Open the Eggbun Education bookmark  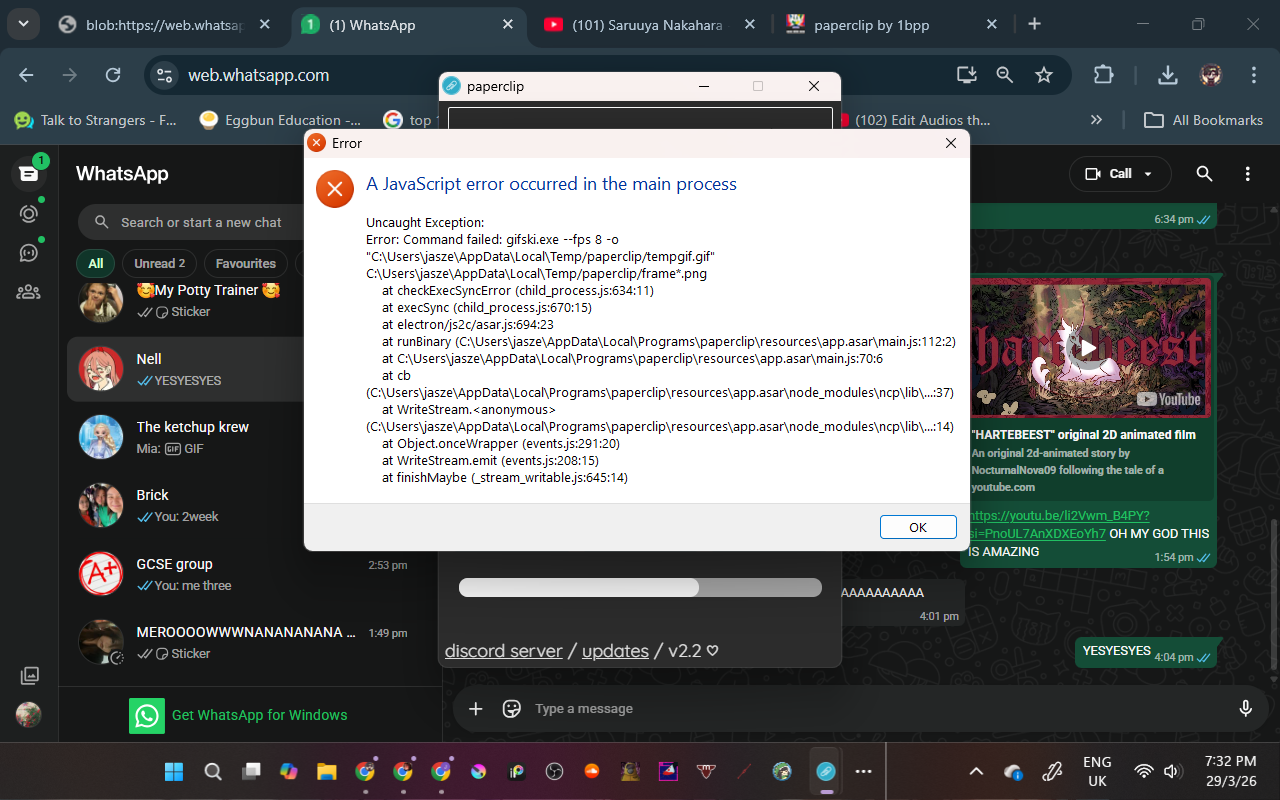[x=281, y=120]
